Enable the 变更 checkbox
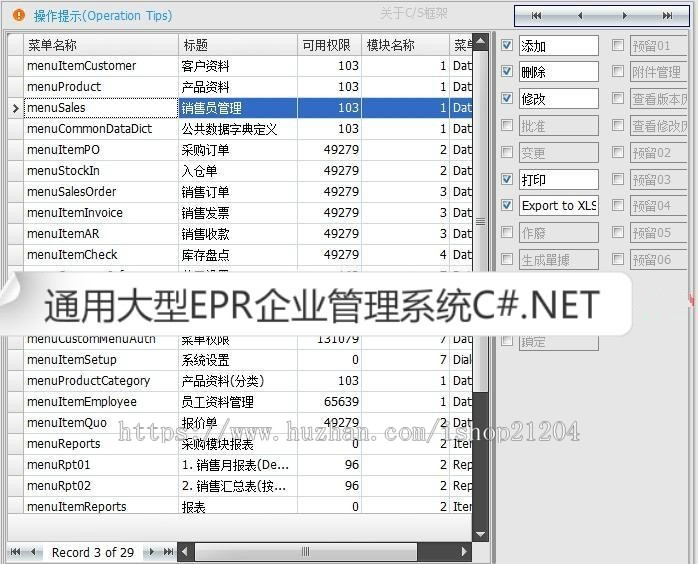This screenshot has height=564, width=698. pyautogui.click(x=507, y=152)
